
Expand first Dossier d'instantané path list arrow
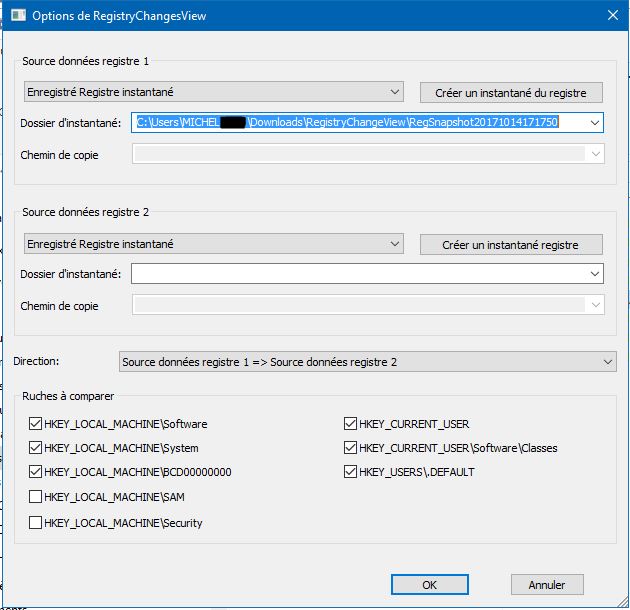[x=595, y=122]
